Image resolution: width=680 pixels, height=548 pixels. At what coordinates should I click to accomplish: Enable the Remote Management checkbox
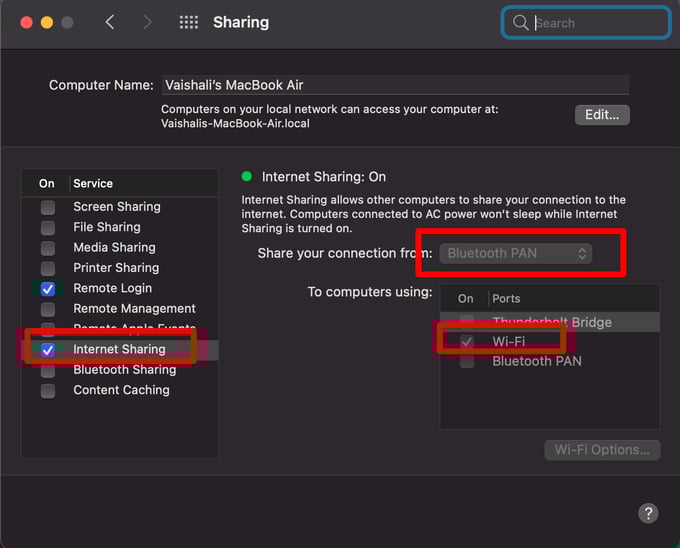[x=48, y=309]
